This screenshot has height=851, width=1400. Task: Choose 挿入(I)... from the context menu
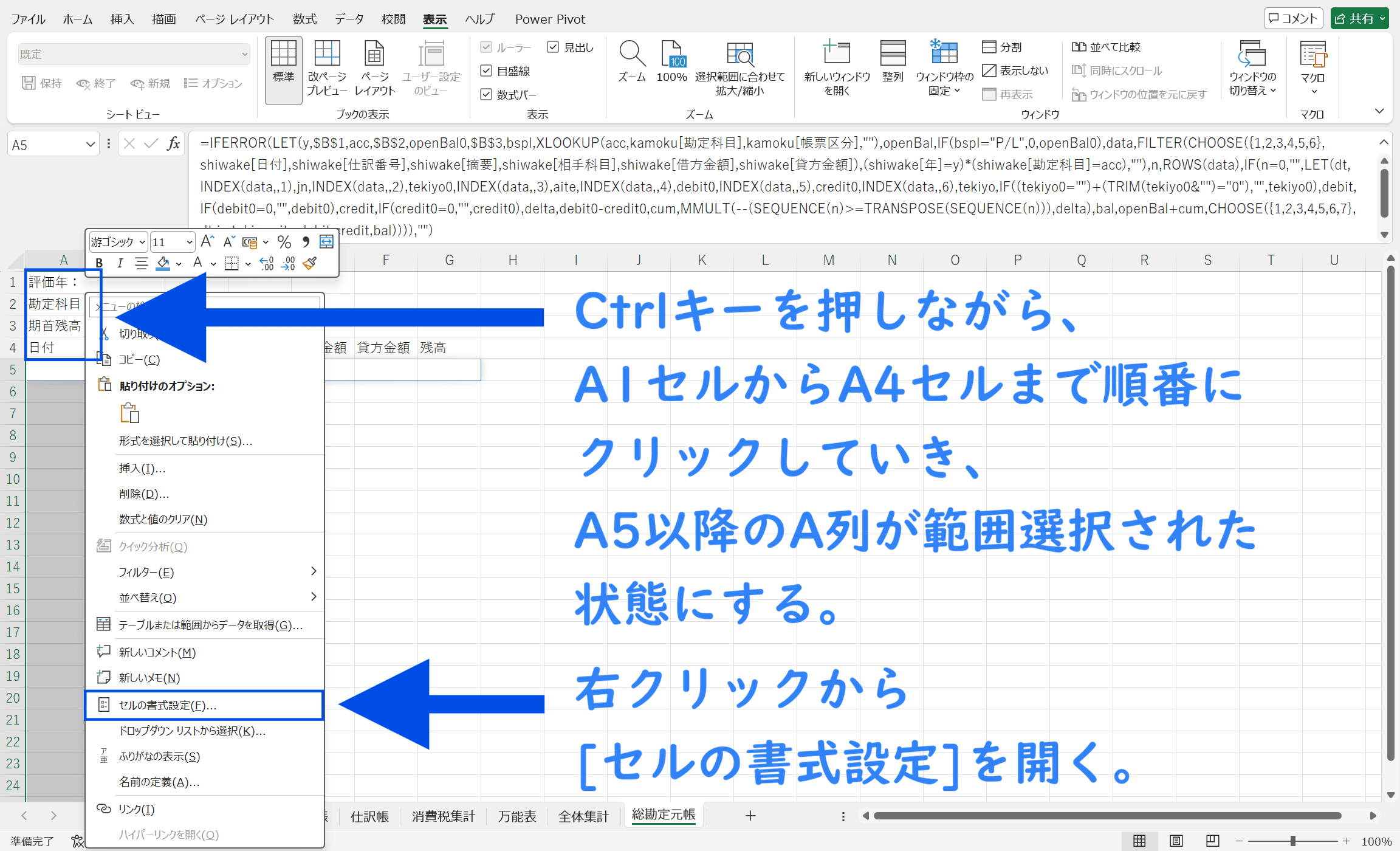pos(204,468)
